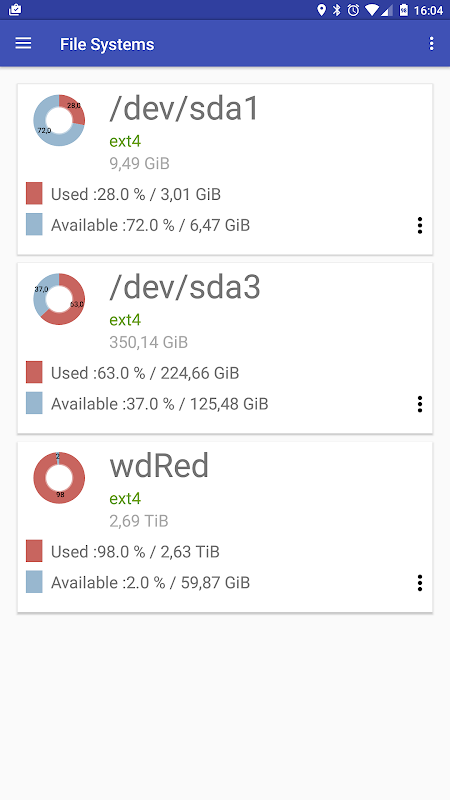Viewport: 450px width, 800px height.
Task: Click red Used swatch on /dev/sda3
Action: (34, 372)
